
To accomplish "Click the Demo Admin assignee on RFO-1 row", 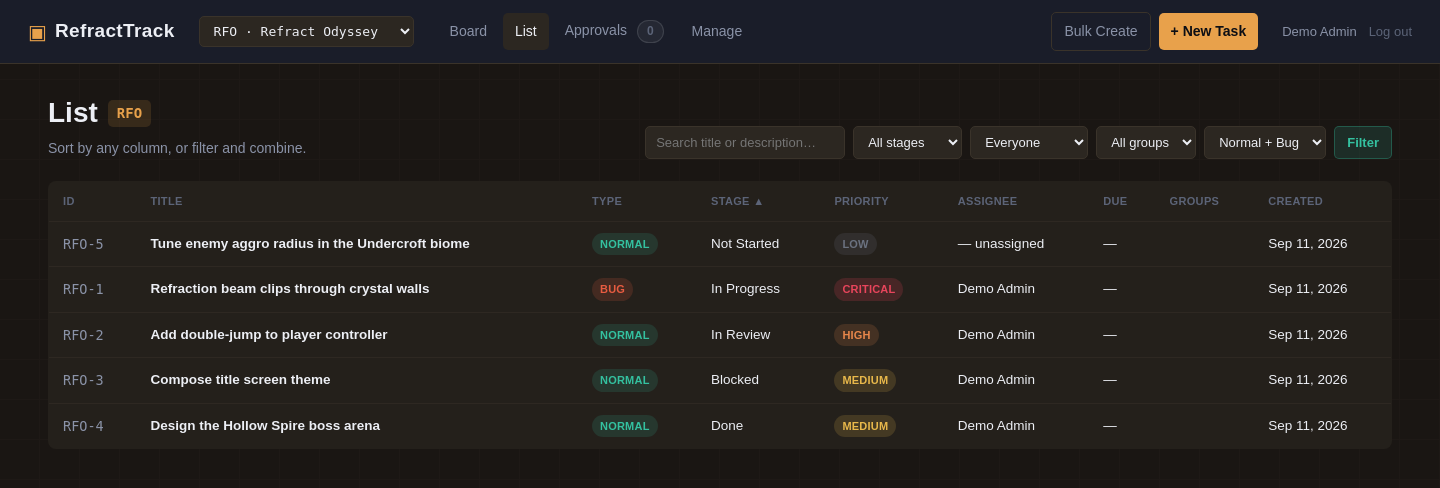I will (x=996, y=288).
